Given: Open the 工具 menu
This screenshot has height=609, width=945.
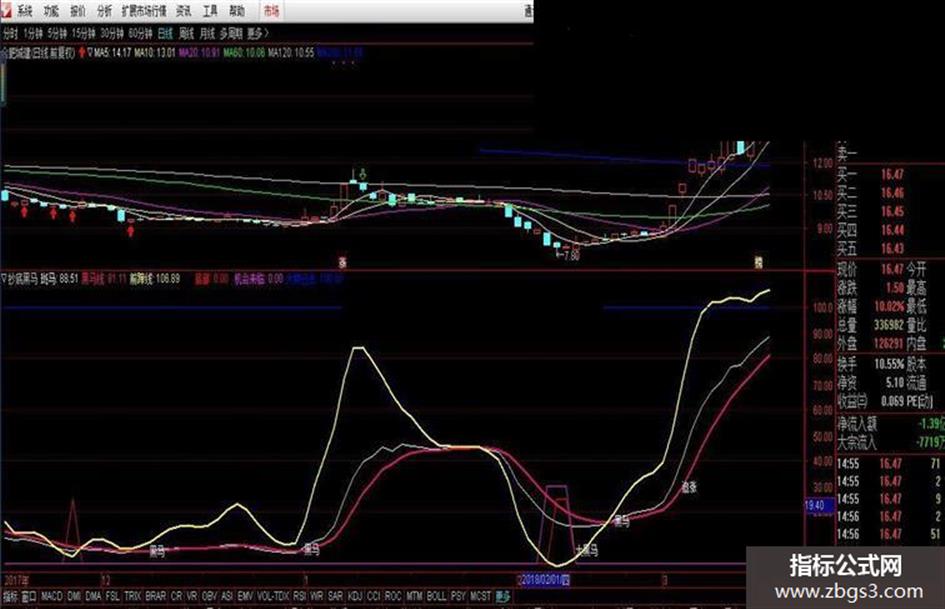Looking at the screenshot, I should 210,11.
